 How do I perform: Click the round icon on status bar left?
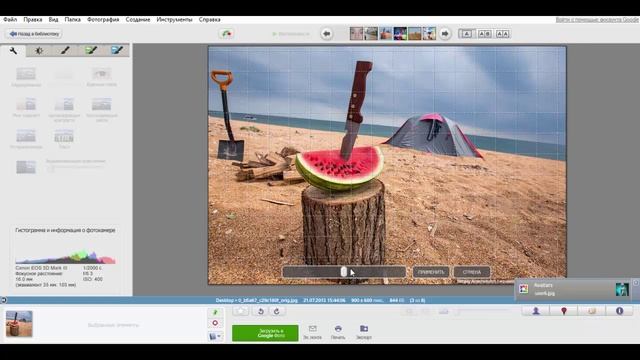tap(3, 300)
